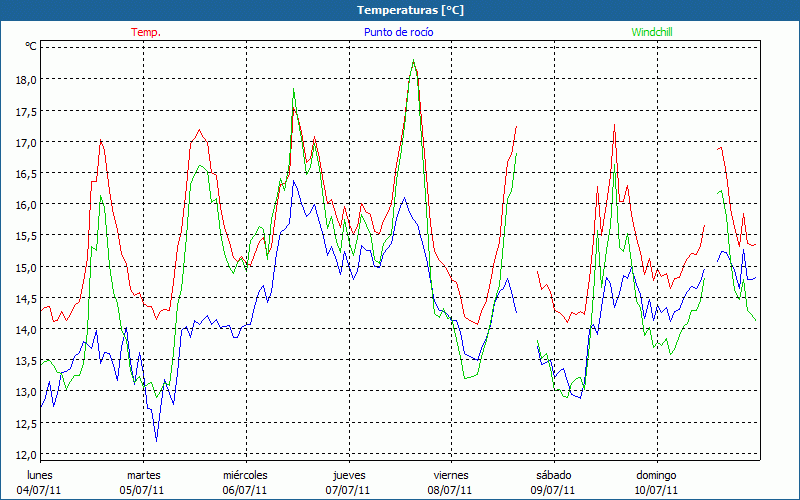Click the red Temp. legend label

[x=146, y=32]
